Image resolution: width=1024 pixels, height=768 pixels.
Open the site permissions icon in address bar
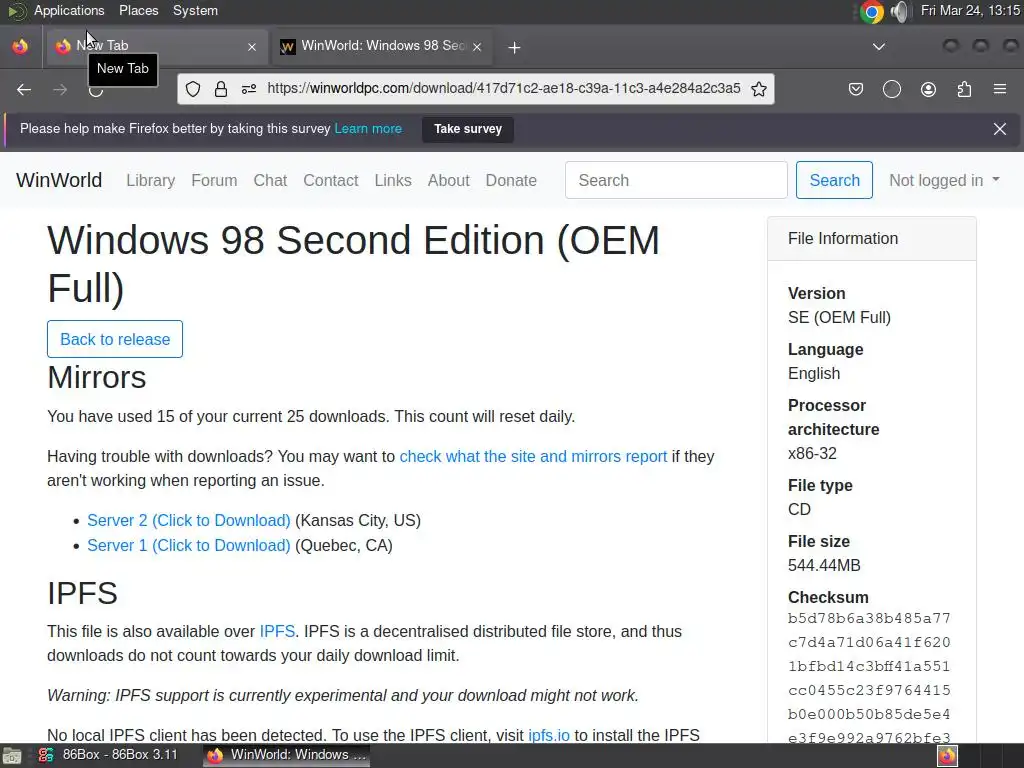coord(249,89)
